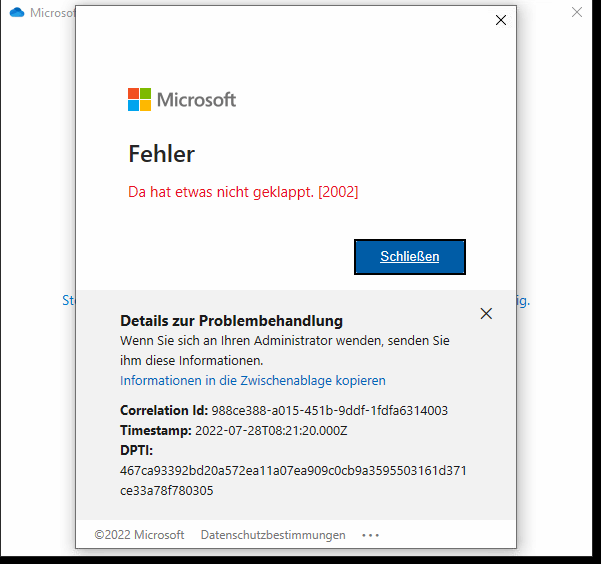This screenshot has height=564, width=601.
Task: Click the red error message with code 2002
Action: tap(243, 192)
